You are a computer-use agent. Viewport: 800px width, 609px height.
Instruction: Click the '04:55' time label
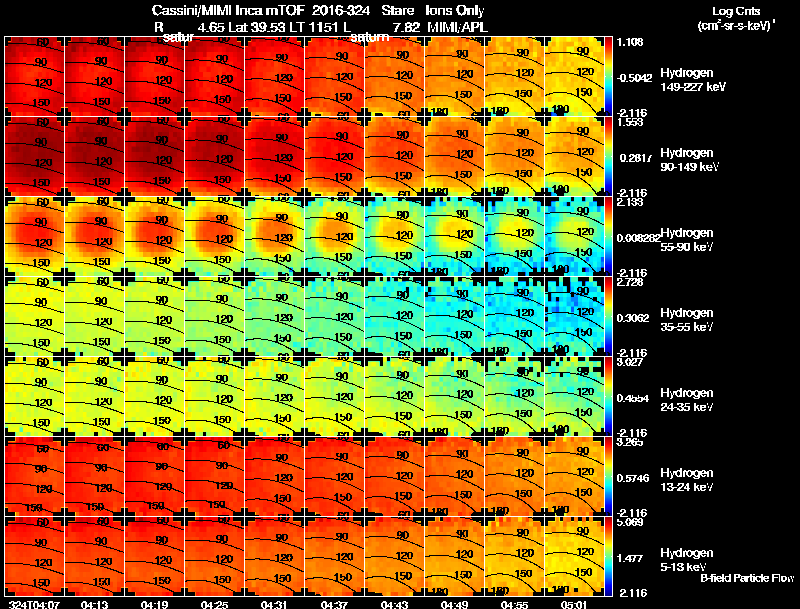point(514,604)
